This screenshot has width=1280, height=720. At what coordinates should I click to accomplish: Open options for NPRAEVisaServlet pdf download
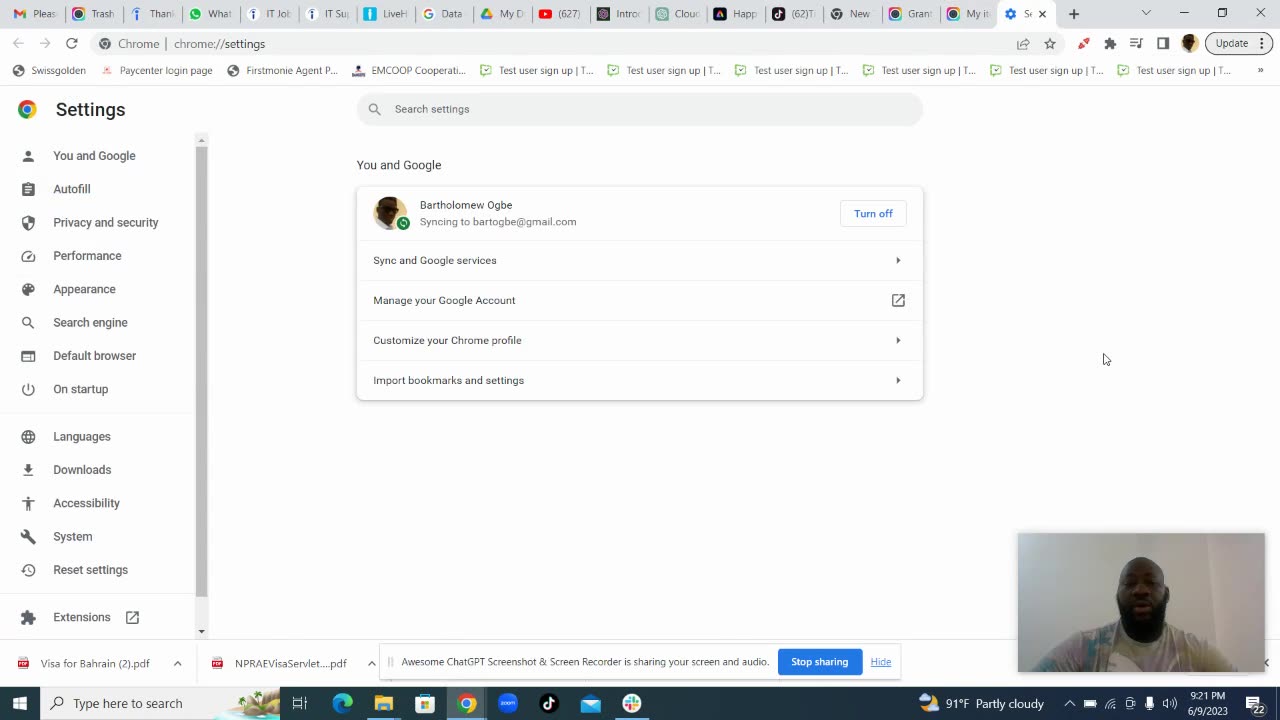click(x=371, y=663)
